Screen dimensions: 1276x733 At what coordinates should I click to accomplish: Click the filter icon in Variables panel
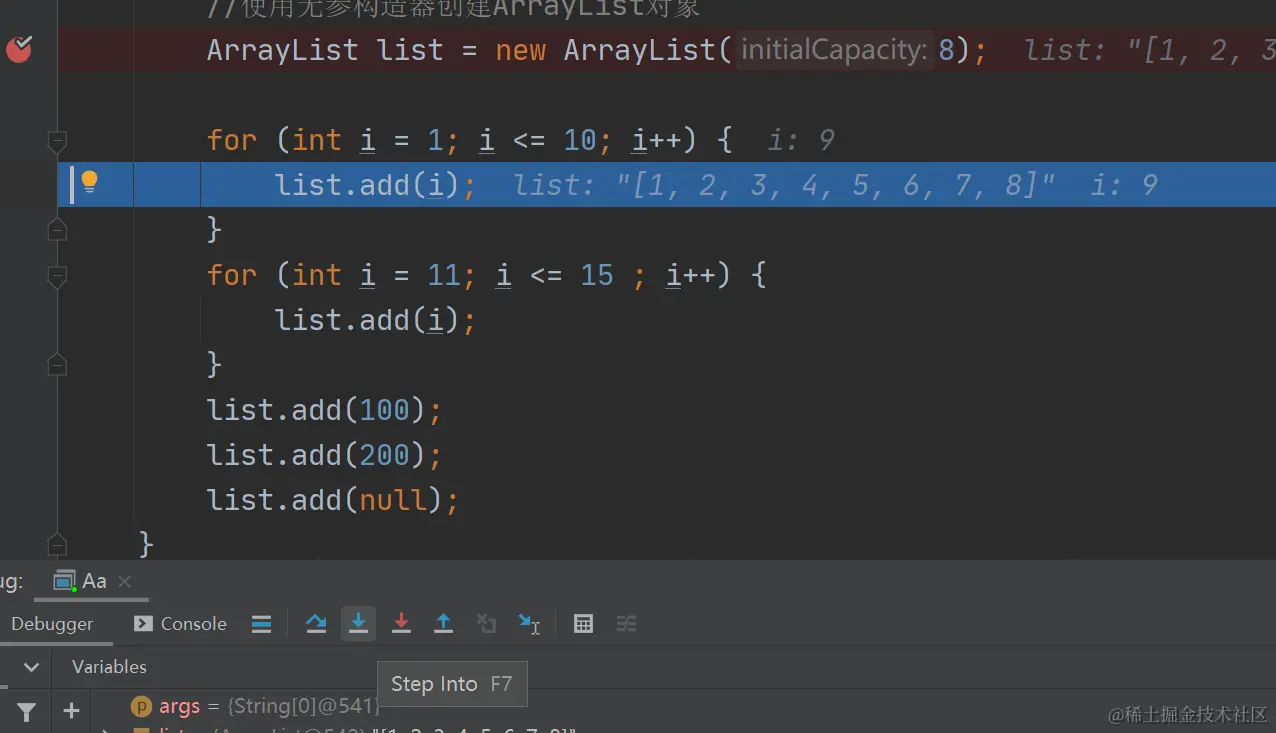click(x=26, y=712)
